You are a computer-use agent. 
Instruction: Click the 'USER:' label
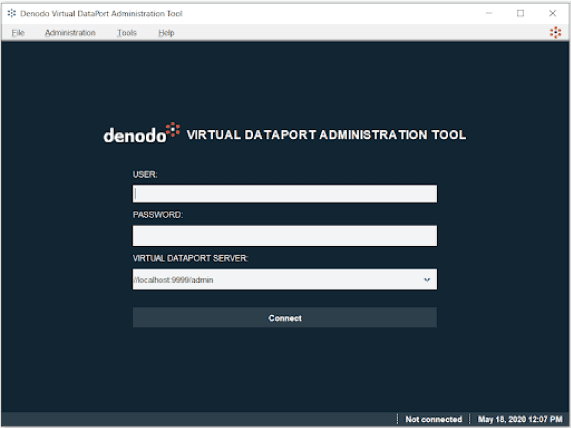click(x=145, y=174)
